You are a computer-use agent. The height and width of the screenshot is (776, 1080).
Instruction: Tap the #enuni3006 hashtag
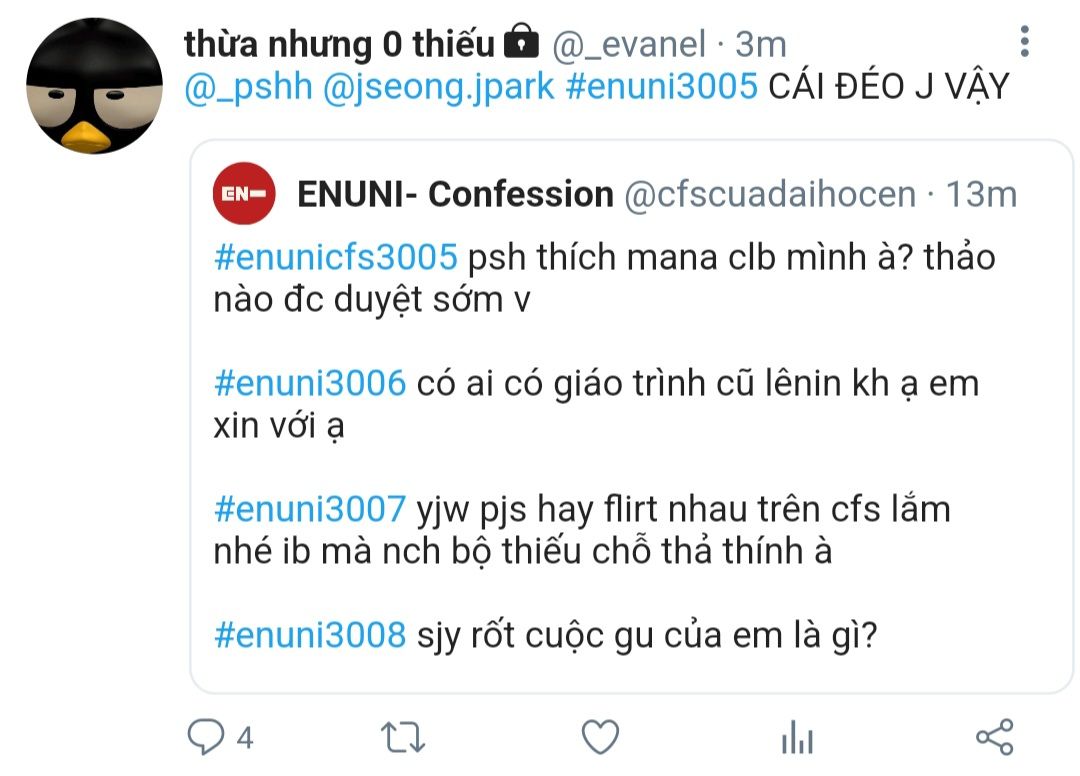coord(310,383)
